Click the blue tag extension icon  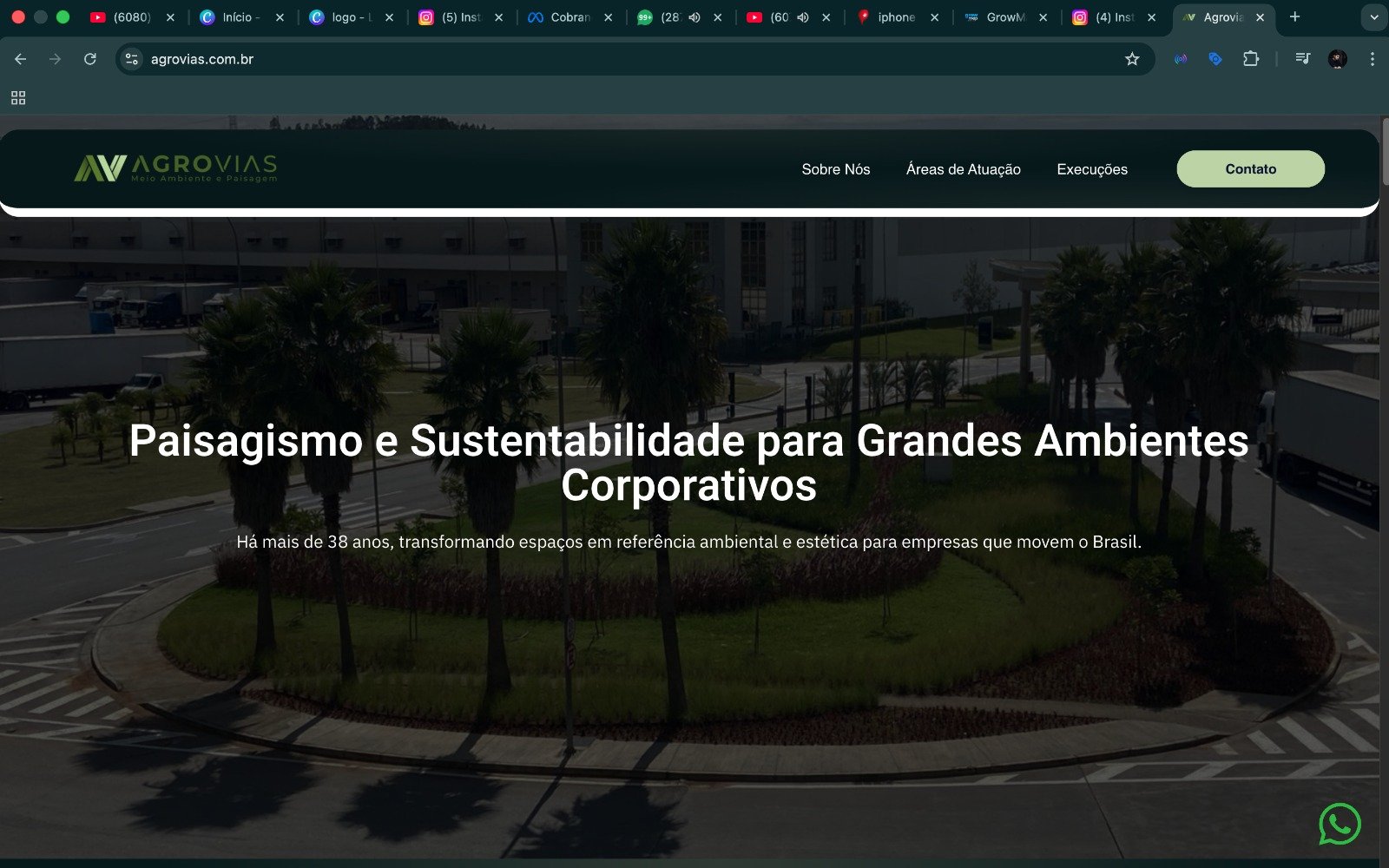tap(1215, 59)
